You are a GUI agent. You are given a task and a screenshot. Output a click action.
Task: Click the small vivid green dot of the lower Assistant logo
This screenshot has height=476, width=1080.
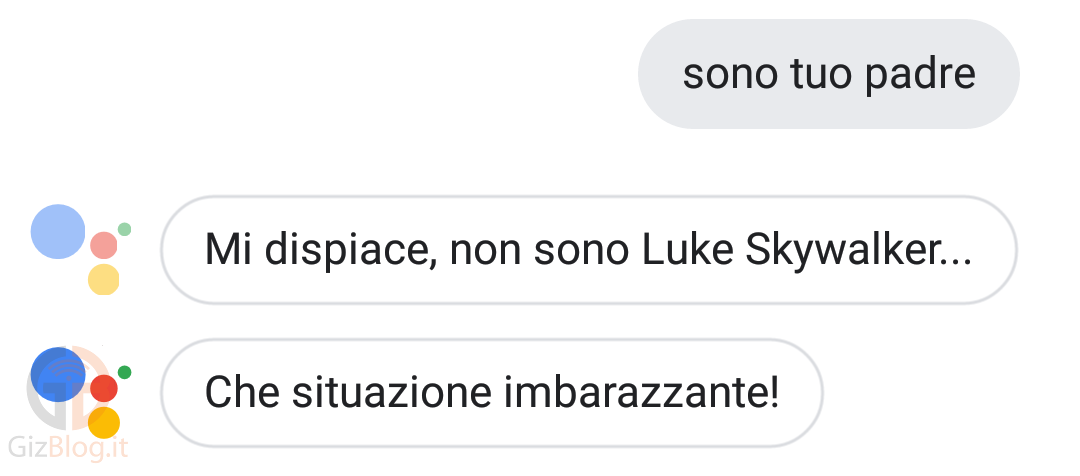125,373
